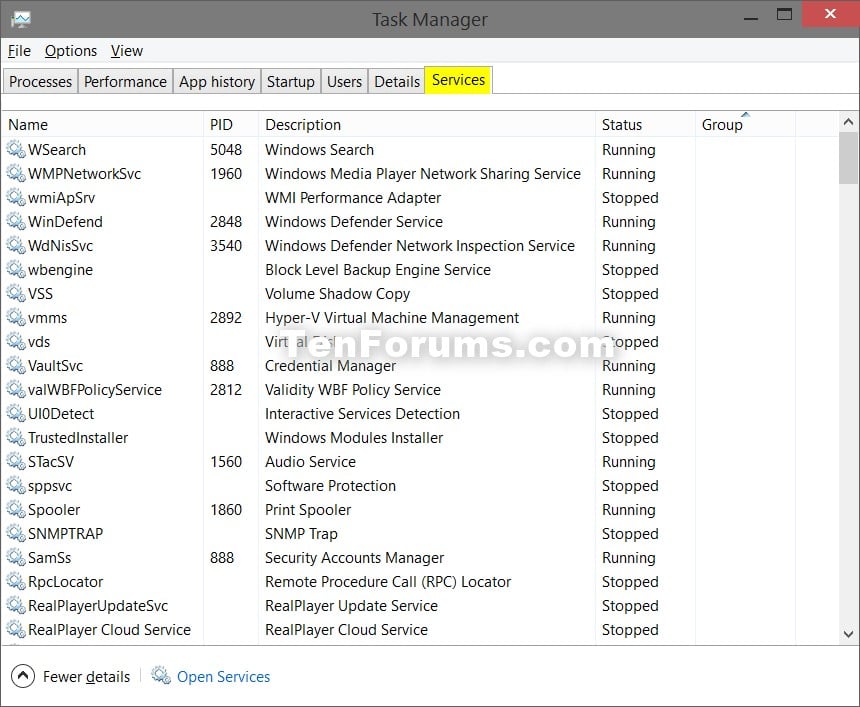Click the scrollbar down arrow
Viewport: 860px width, 707px height.
coord(848,634)
